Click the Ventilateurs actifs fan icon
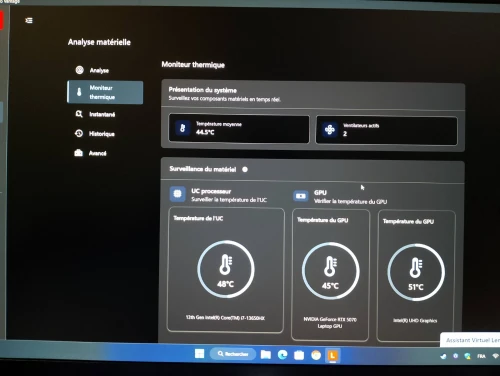This screenshot has width=500, height=376. point(330,129)
